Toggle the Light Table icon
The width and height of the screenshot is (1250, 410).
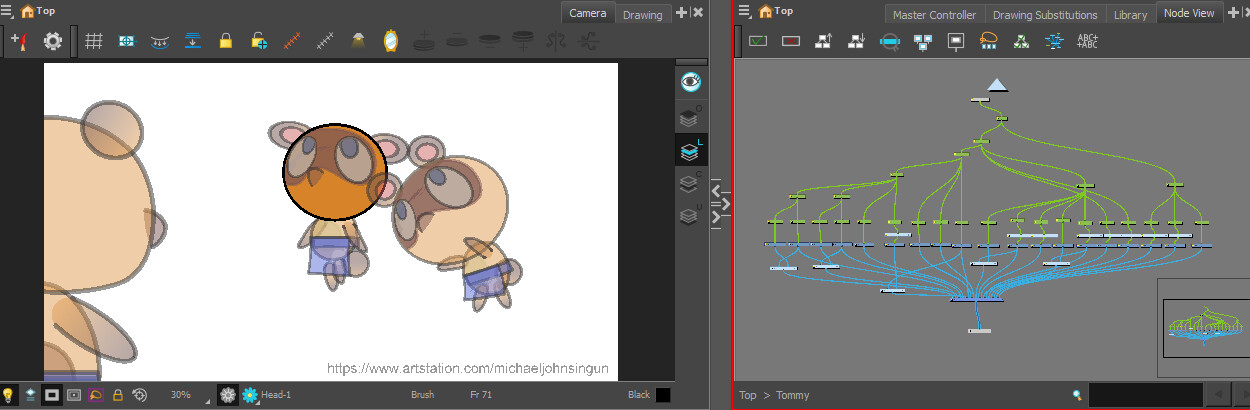[x=358, y=42]
